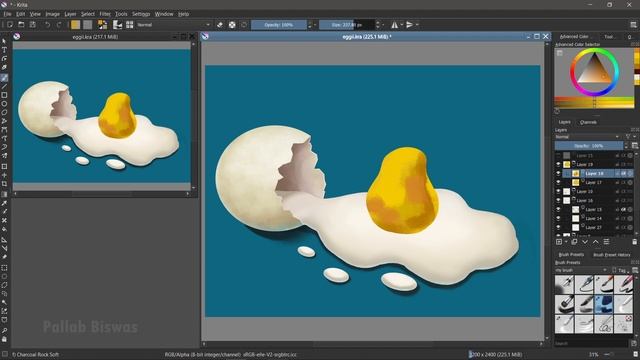Viewport: 640px width, 360px height.
Task: Open the brush preset tag dropdown
Action: point(581,270)
